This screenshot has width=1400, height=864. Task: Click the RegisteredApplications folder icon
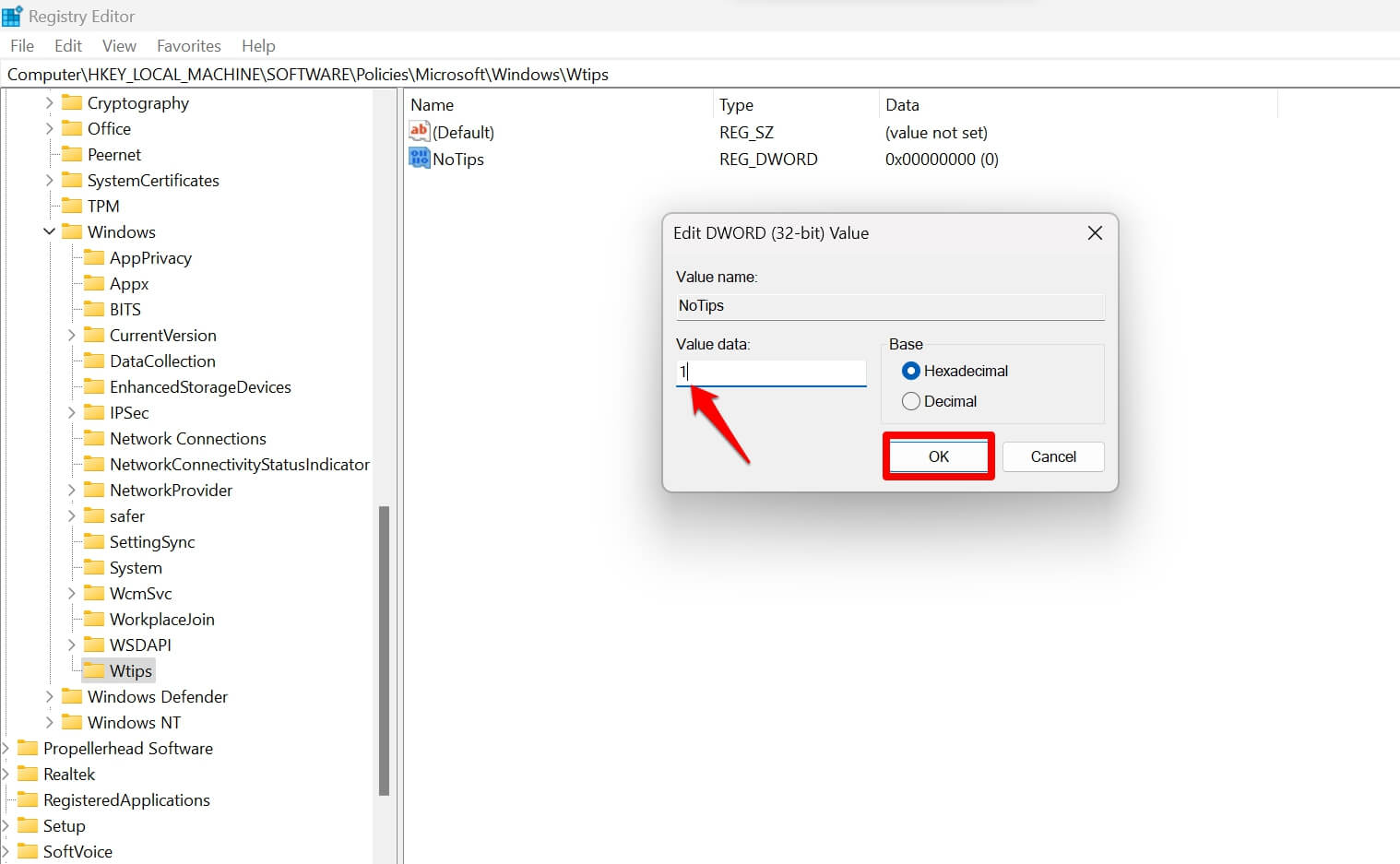[28, 799]
